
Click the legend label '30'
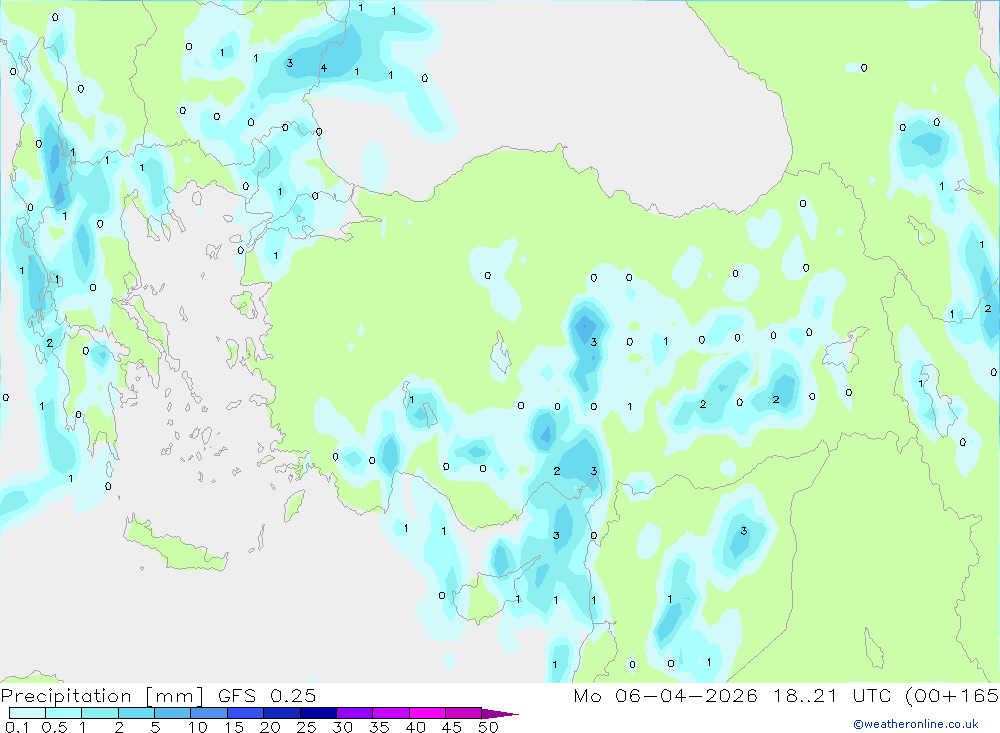pos(343,727)
